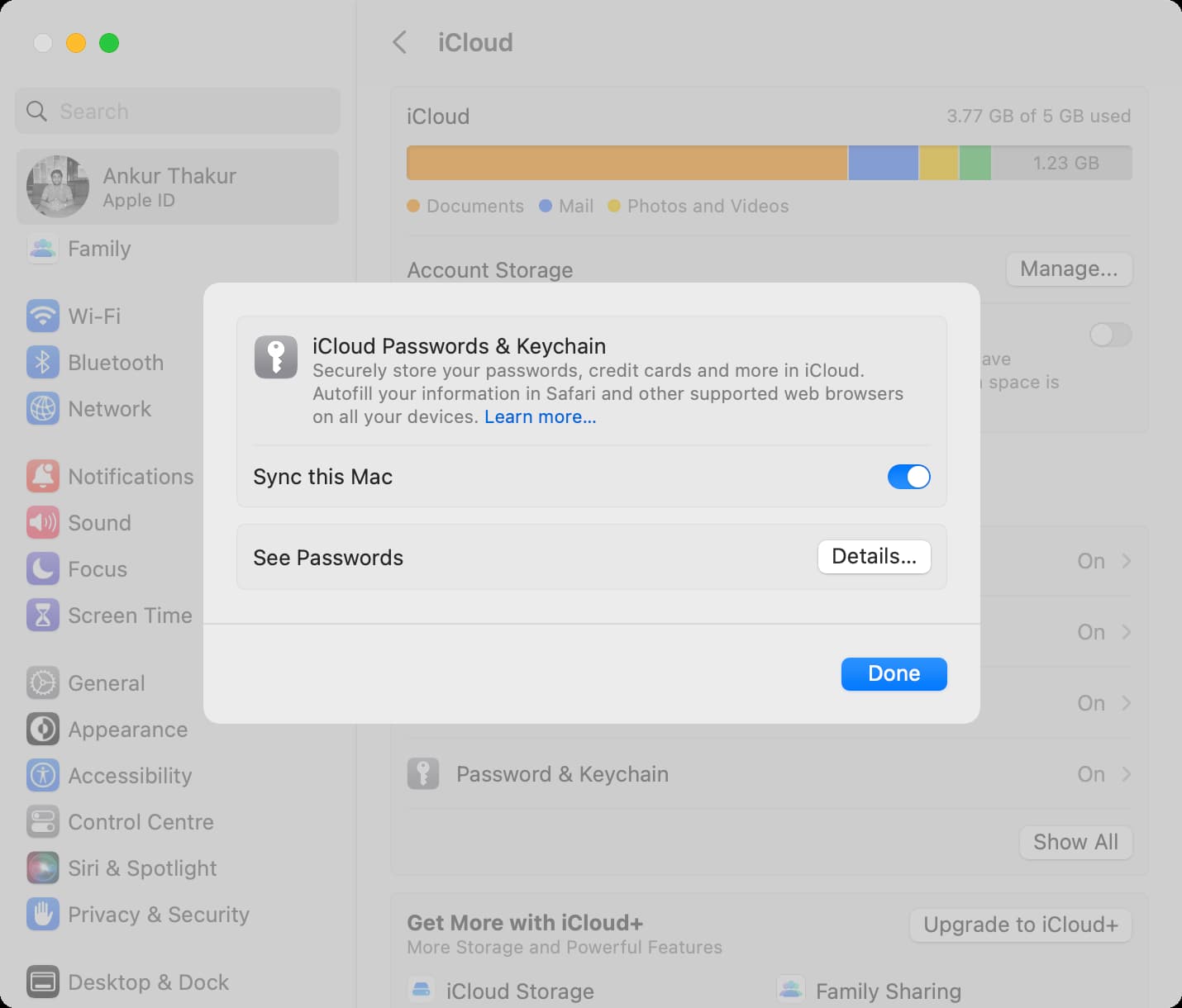The width and height of the screenshot is (1182, 1008).
Task: Click the Show All button
Action: pyautogui.click(x=1075, y=842)
